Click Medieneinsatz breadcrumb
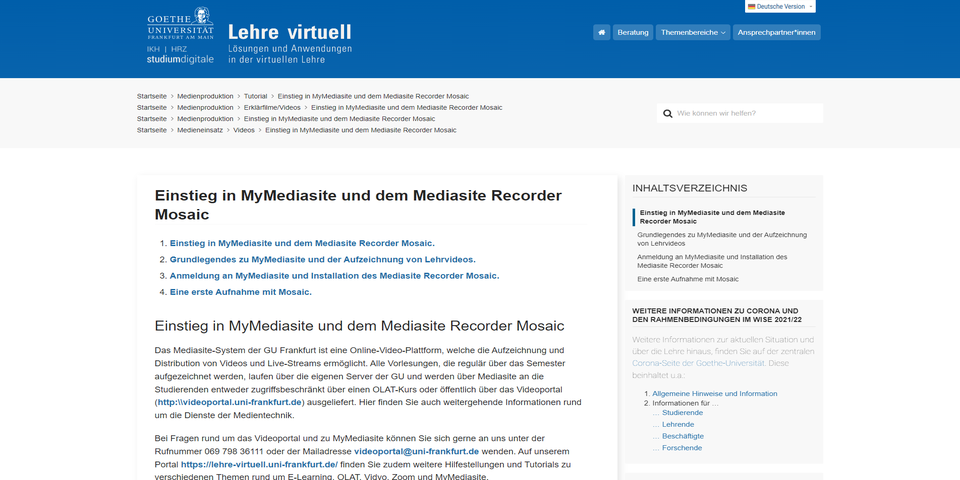Screen dimensions: 960x480 coord(200,130)
